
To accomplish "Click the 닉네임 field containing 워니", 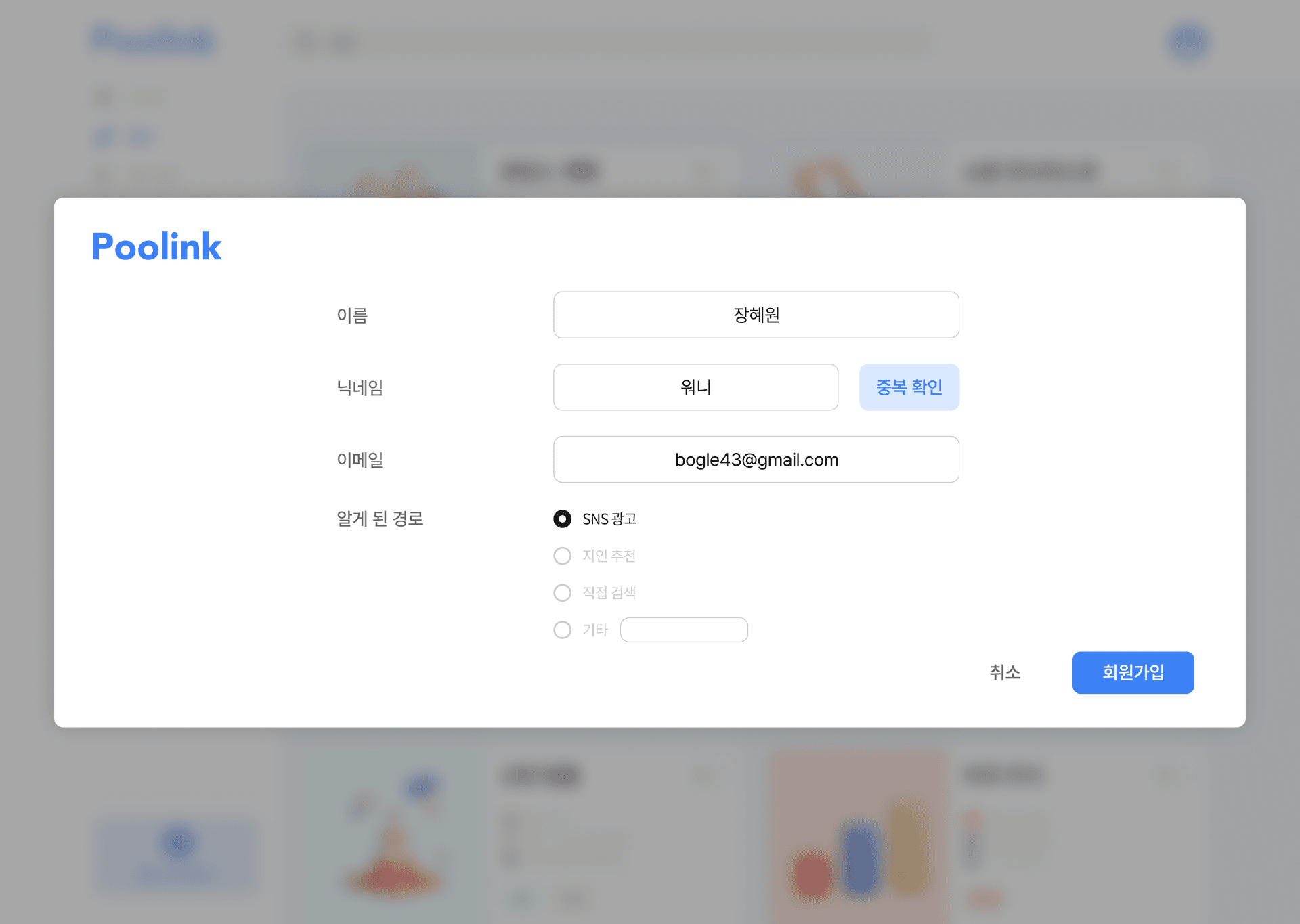I will (695, 387).
